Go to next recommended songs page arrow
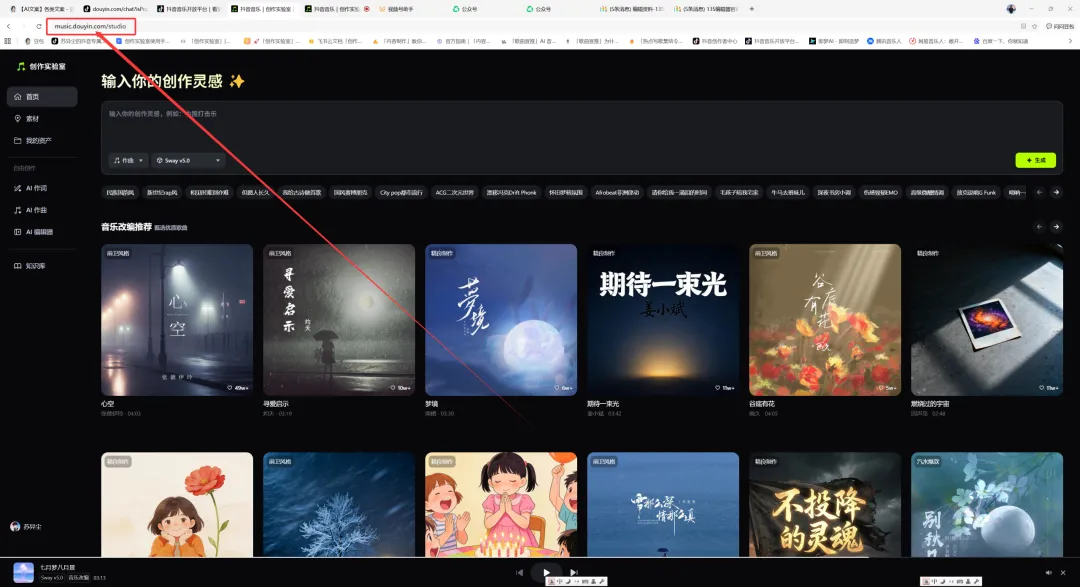Screen dimensions: 1080x587 coord(1056,227)
